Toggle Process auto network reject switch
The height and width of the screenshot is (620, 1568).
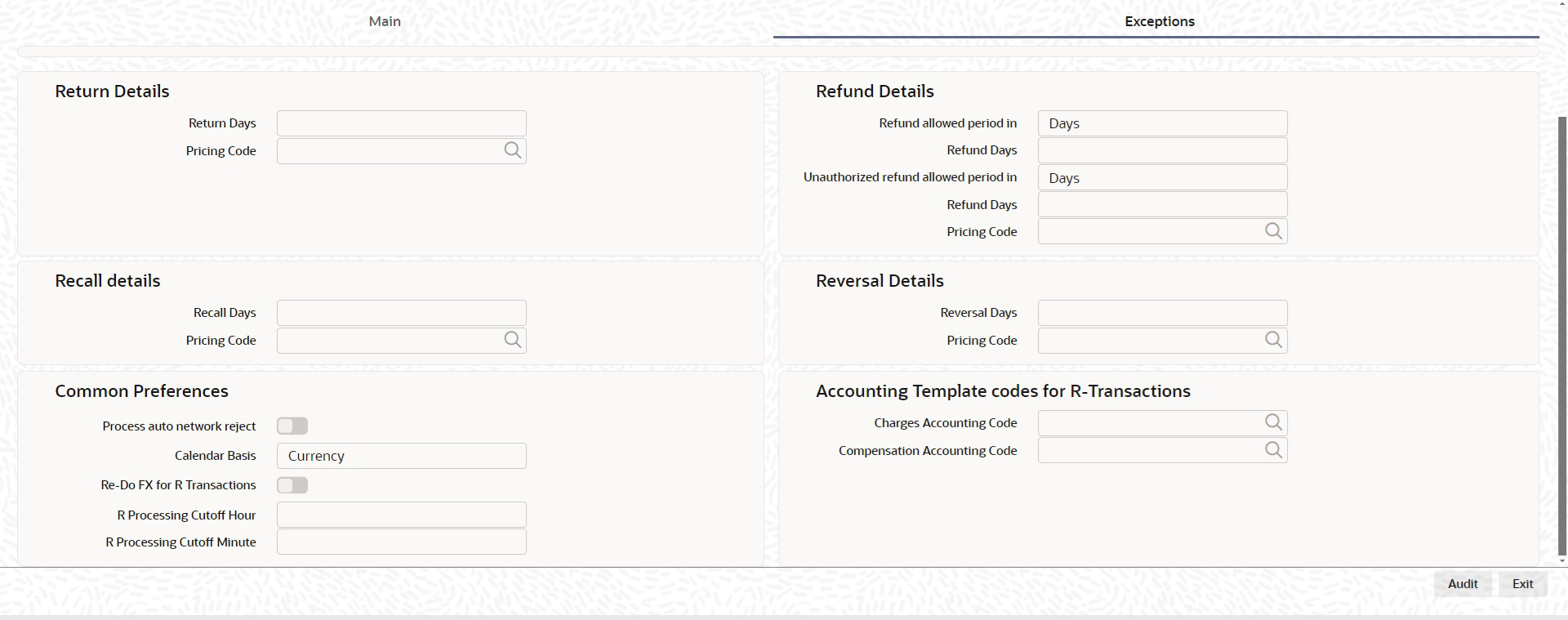coord(292,426)
